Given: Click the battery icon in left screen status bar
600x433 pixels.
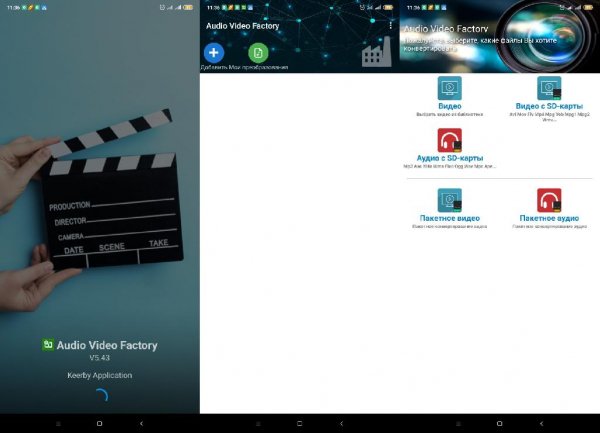Looking at the screenshot, I should click(188, 7).
